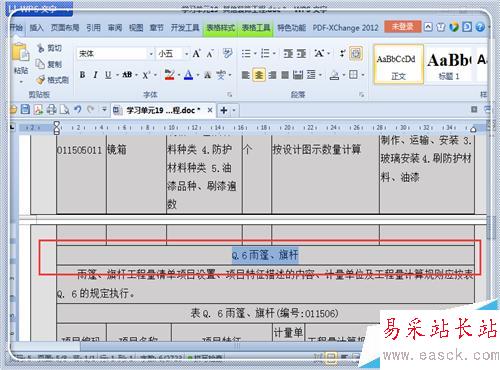Align text left in paragraph group
Image resolution: width=500 pixels, height=370 pixels.
coord(245,75)
